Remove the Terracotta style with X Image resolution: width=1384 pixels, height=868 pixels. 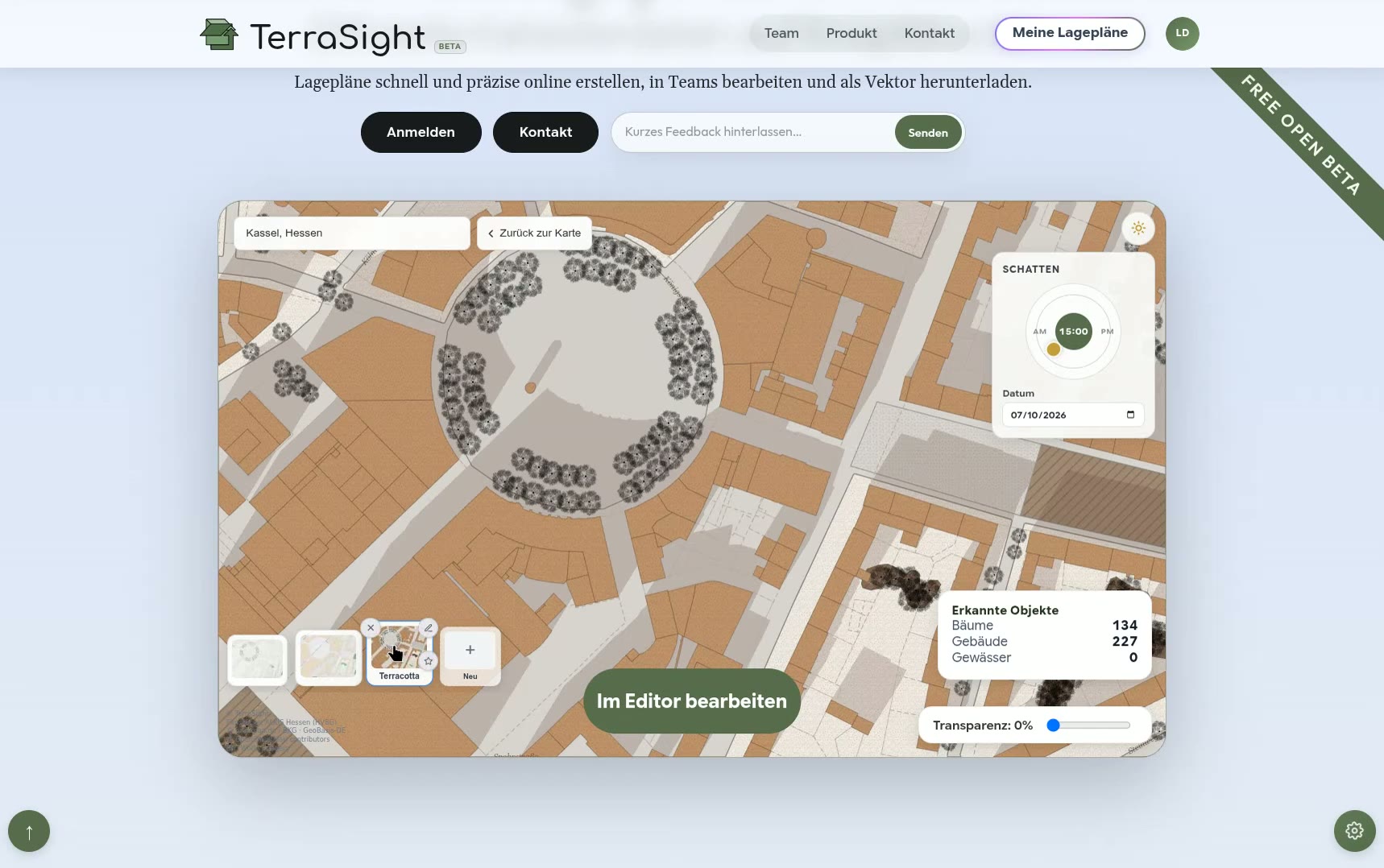371,627
